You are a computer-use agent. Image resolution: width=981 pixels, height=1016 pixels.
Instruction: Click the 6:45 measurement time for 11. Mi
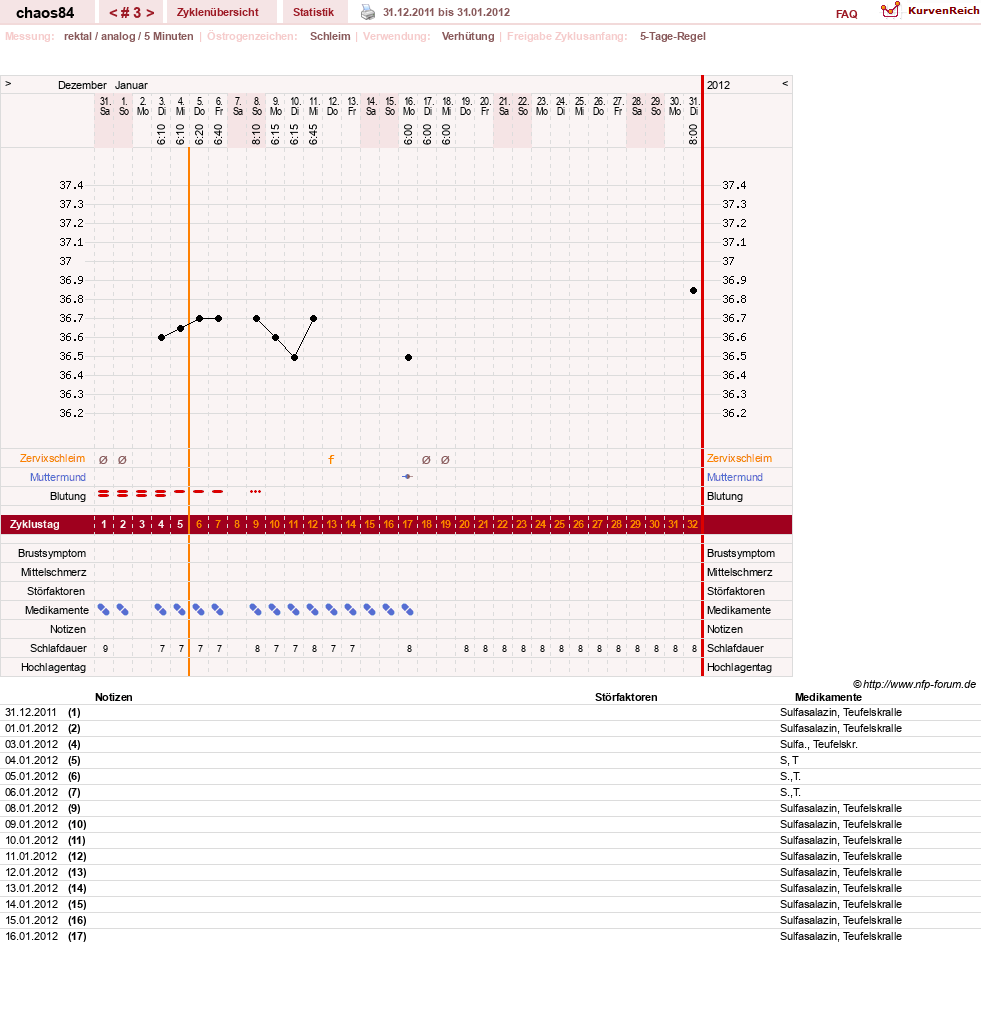[314, 134]
